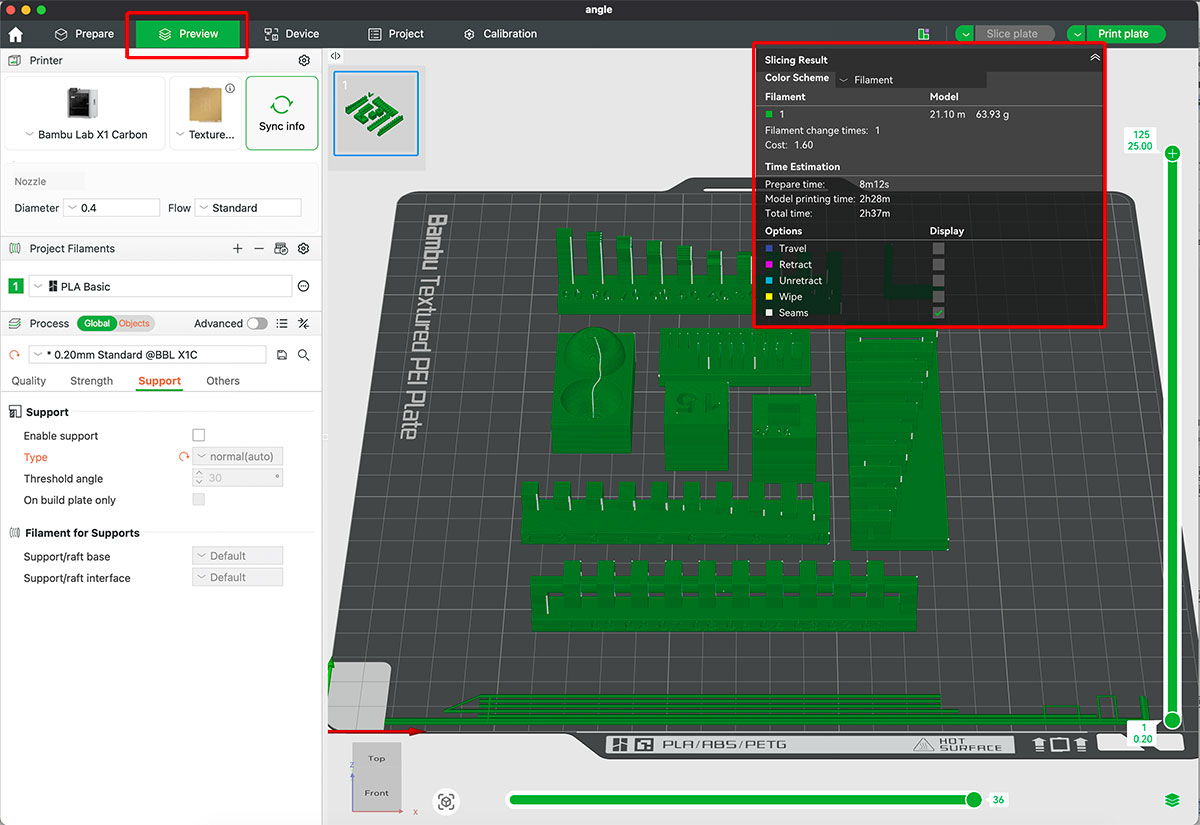Enable the support checkbox

(x=198, y=436)
